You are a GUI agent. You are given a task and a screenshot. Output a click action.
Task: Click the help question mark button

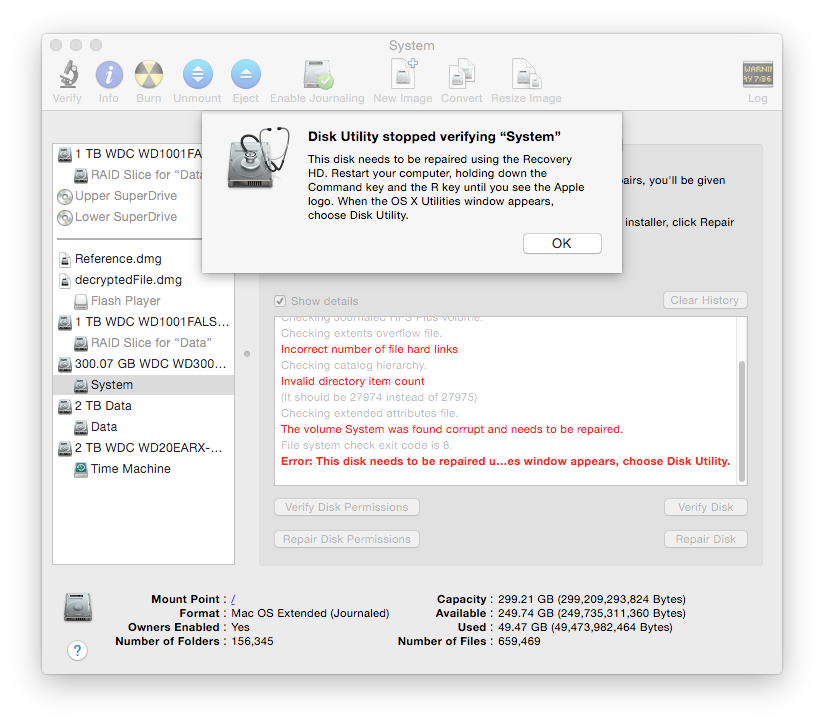pyautogui.click(x=77, y=650)
